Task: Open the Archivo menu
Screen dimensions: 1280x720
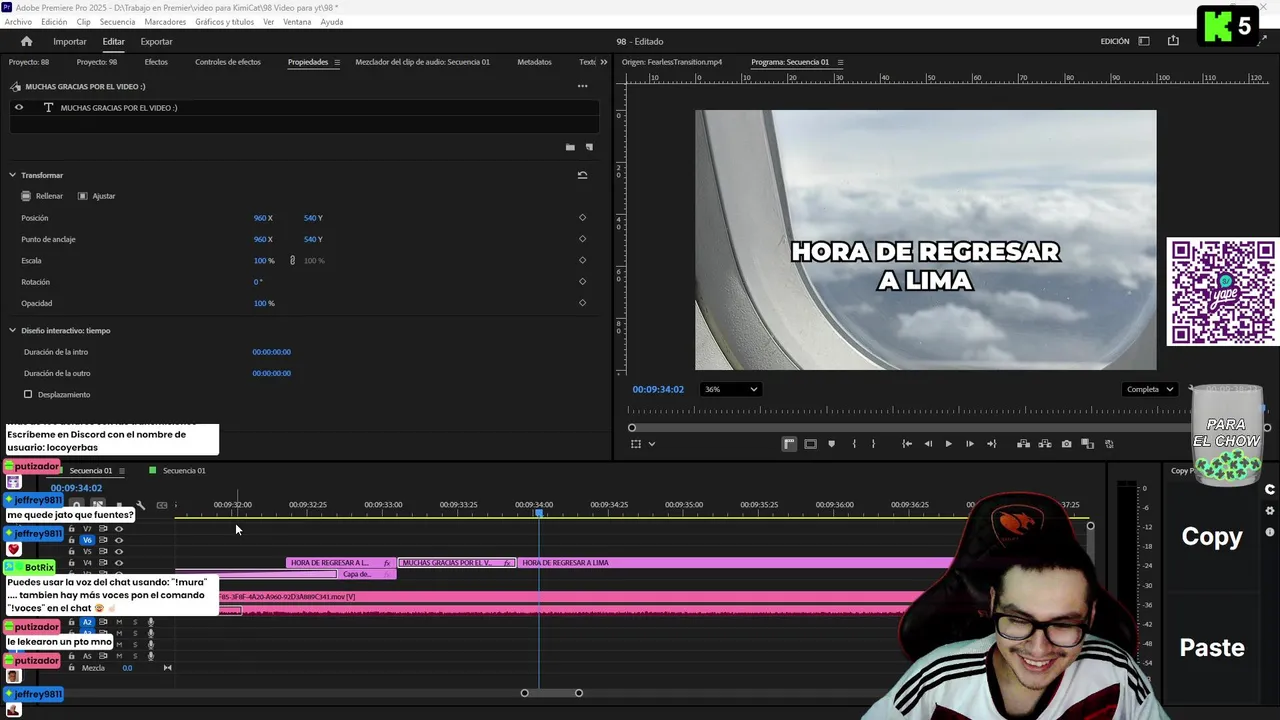Action: [18, 22]
